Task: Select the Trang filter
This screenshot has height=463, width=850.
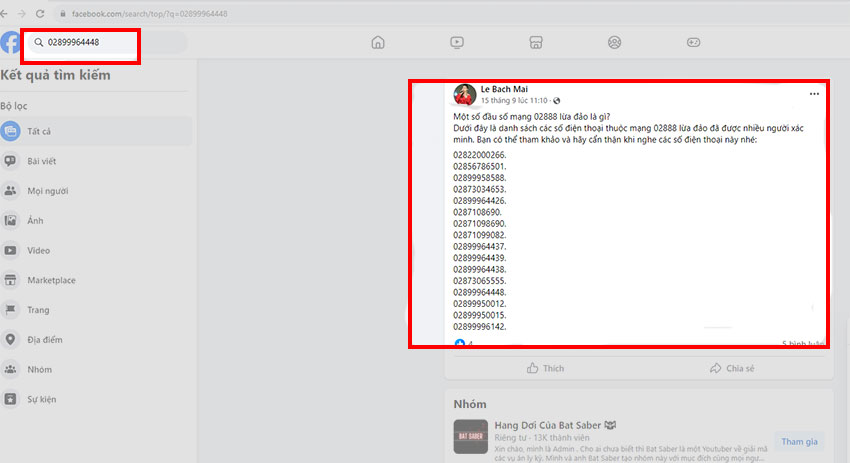Action: (x=96, y=310)
